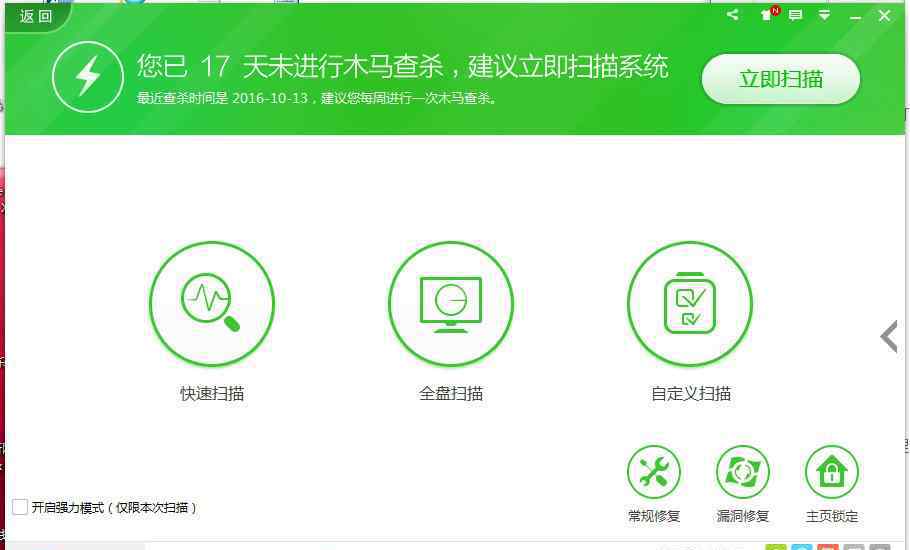The width and height of the screenshot is (910, 550).
Task: Click the 全盘扫描 full scan monitor icon
Action: (x=450, y=303)
